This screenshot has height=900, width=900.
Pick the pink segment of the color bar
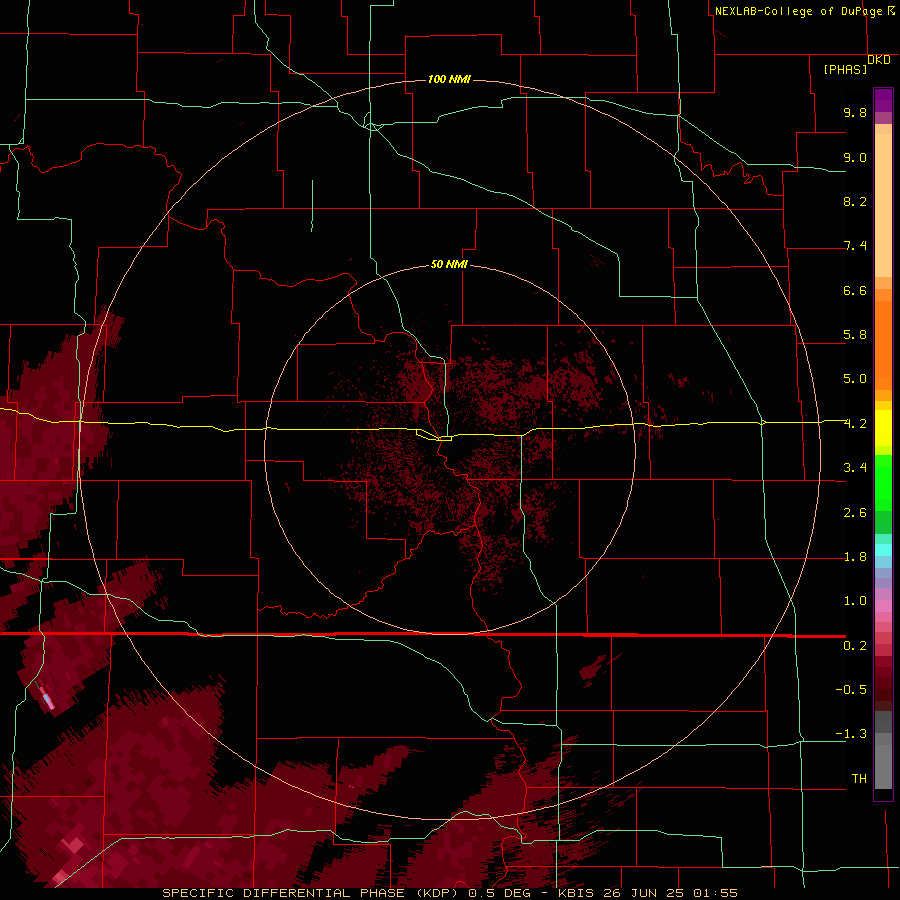pyautogui.click(x=883, y=606)
